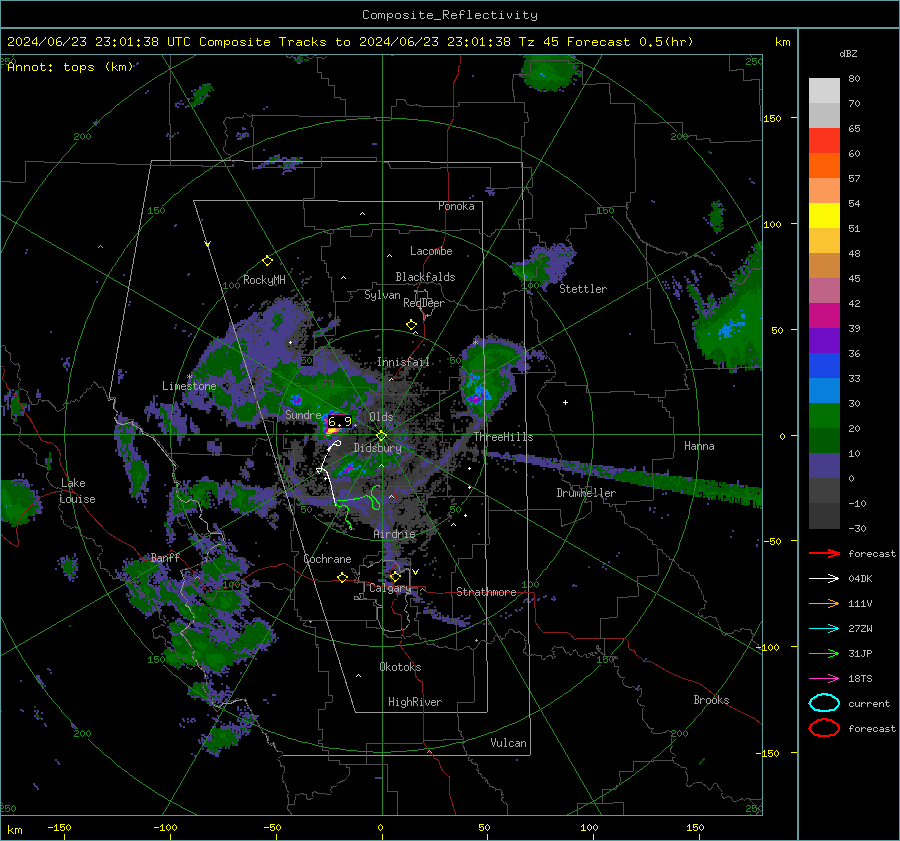The height and width of the screenshot is (841, 900).
Task: Click the Composite_Reflectivity title
Action: point(450,15)
